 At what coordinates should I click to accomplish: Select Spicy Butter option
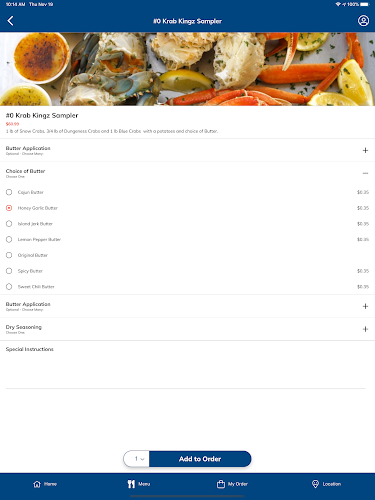coord(9,271)
